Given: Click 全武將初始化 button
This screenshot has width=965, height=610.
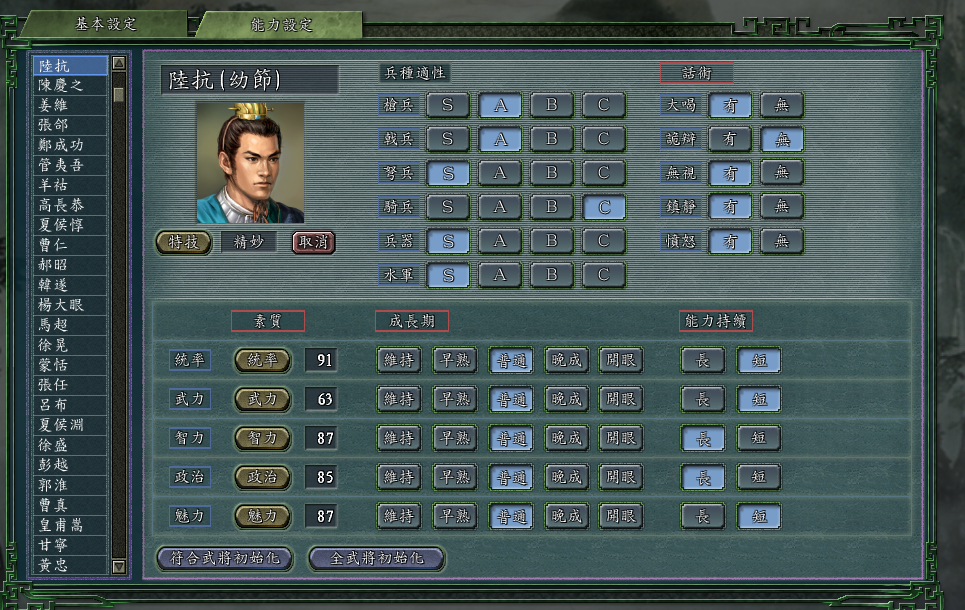Looking at the screenshot, I should pyautogui.click(x=377, y=558).
